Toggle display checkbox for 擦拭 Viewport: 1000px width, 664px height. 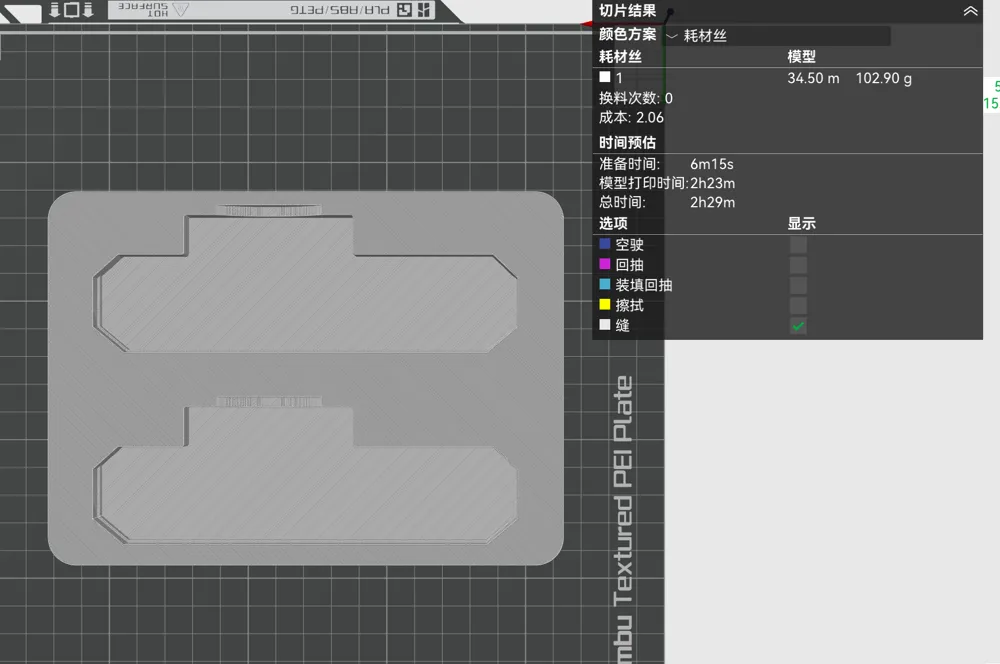pos(798,306)
